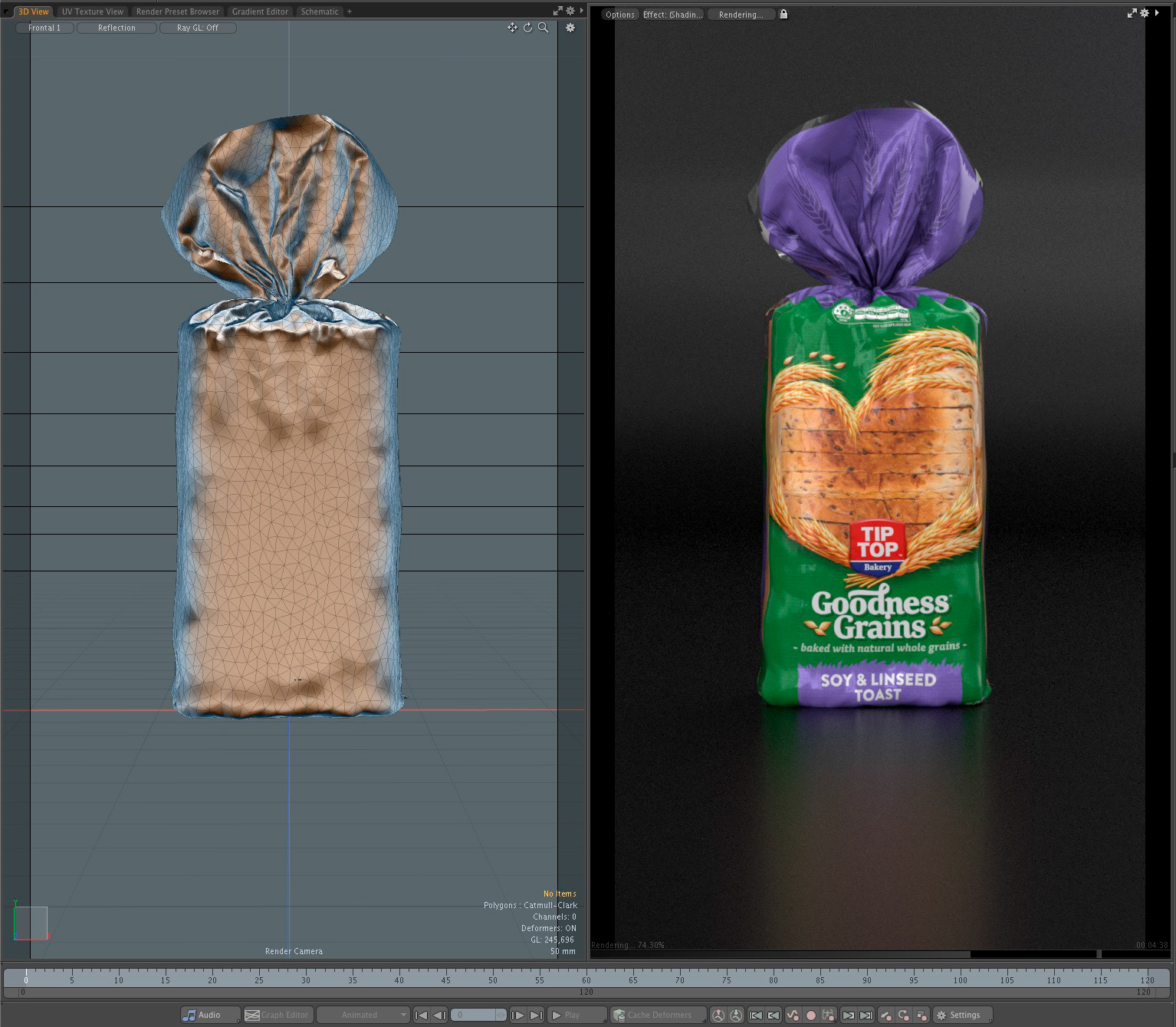Image resolution: width=1176 pixels, height=1027 pixels.
Task: Open the Graph Editor
Action: (277, 1015)
